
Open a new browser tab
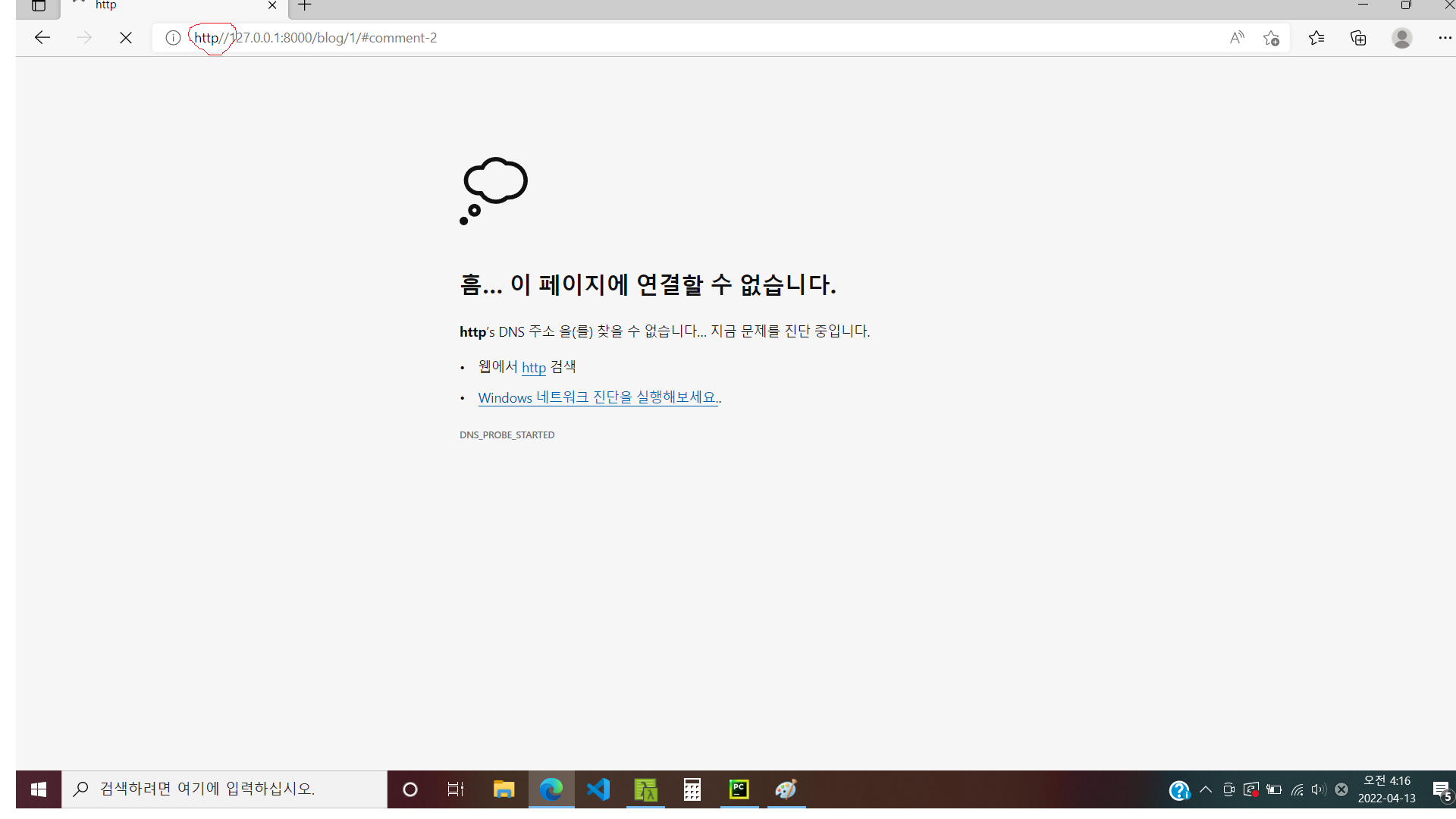tap(305, 6)
